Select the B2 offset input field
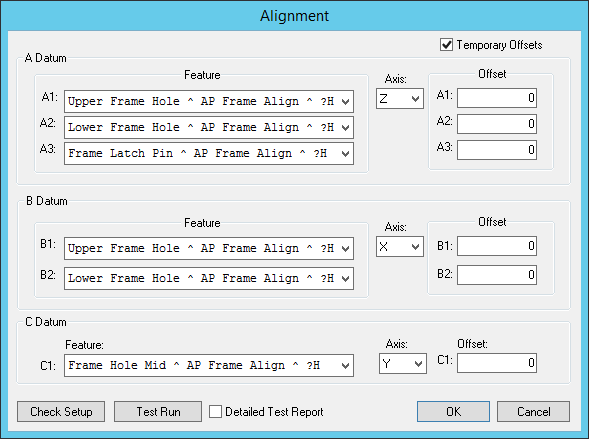This screenshot has width=589, height=439. 497,275
